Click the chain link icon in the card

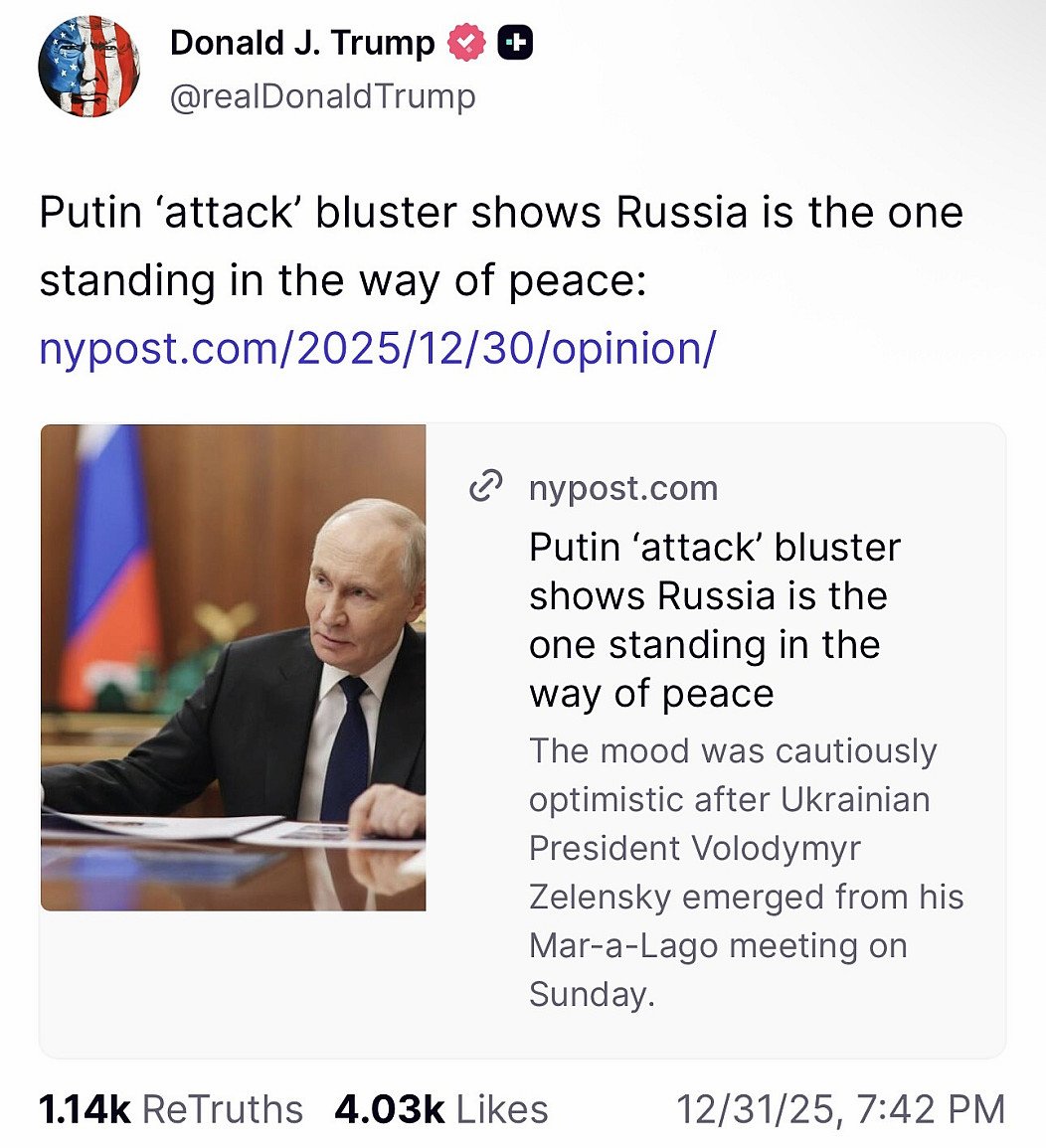pos(484,487)
